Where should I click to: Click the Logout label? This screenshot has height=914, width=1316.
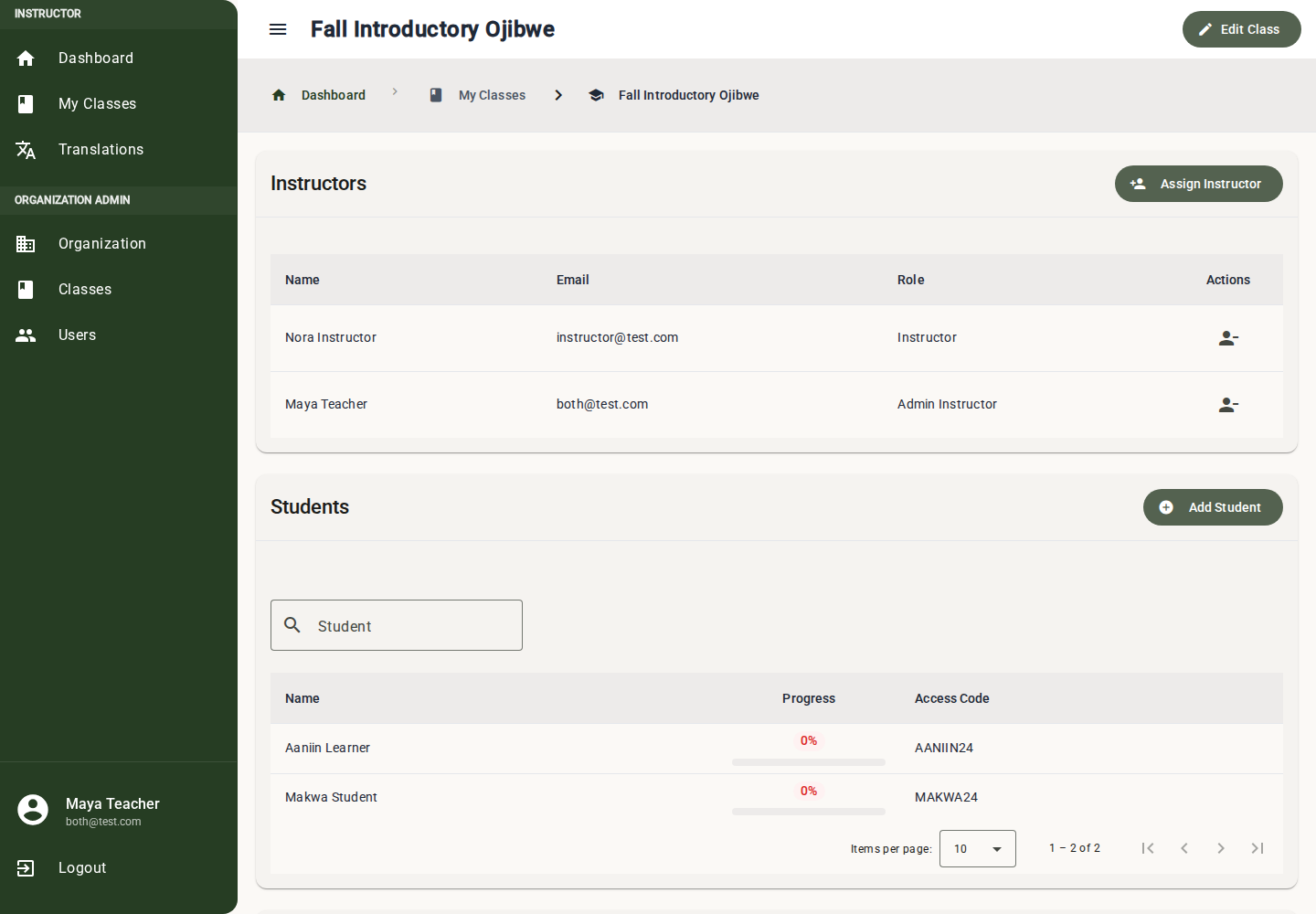[82, 868]
